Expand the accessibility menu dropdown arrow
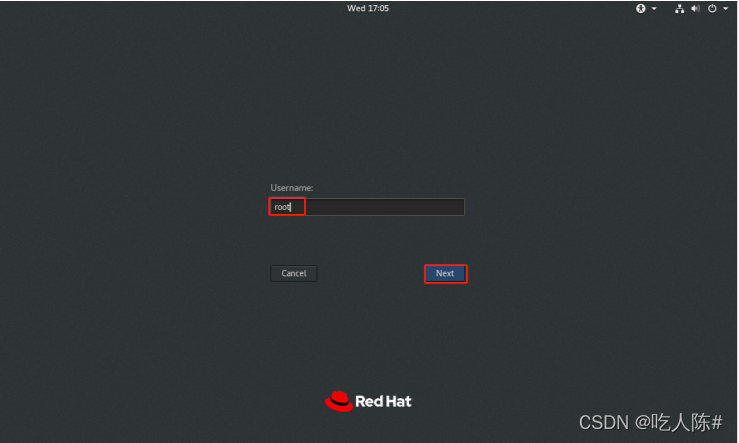739x443 pixels. (654, 8)
